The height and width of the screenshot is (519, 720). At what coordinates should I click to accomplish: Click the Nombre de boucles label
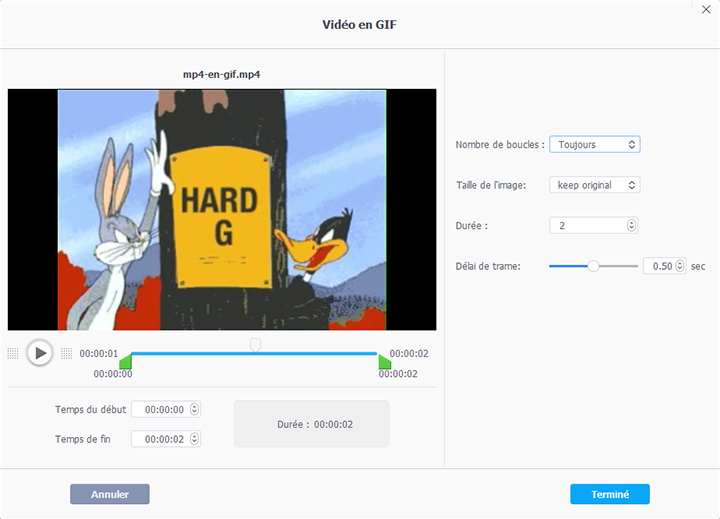(x=500, y=145)
